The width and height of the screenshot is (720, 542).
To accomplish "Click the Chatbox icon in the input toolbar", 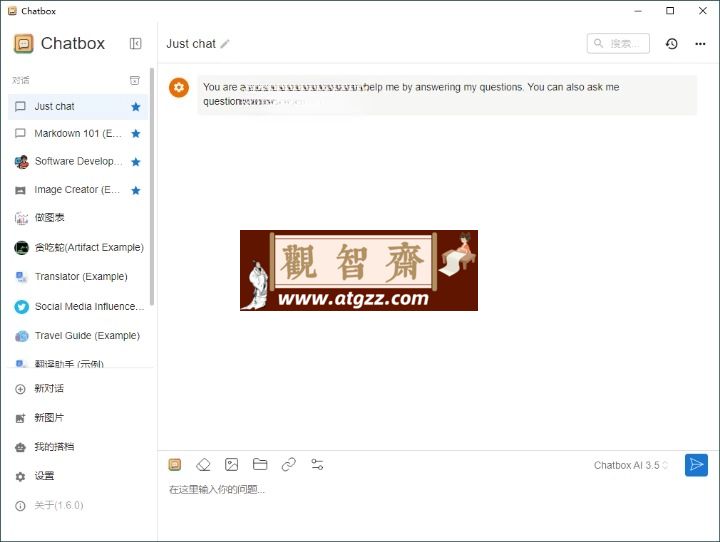I will [174, 465].
